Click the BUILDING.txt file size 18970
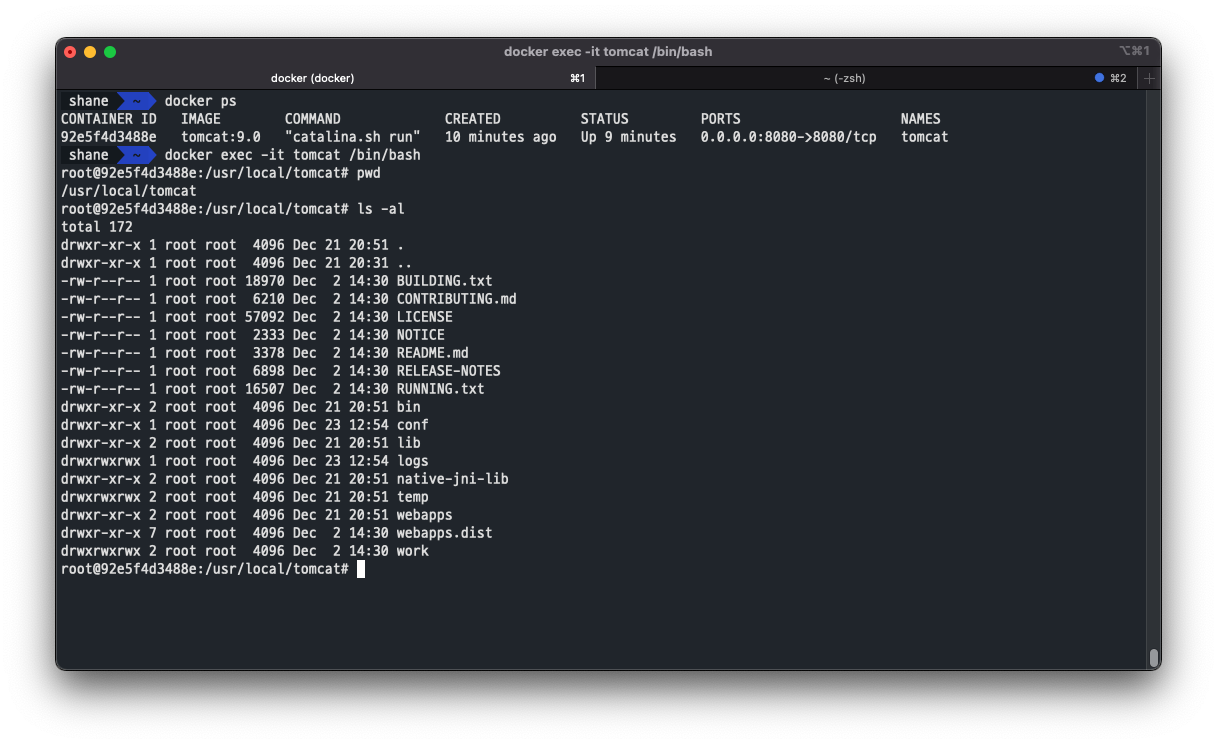Screen dimensions: 1217x744 click(x=264, y=281)
